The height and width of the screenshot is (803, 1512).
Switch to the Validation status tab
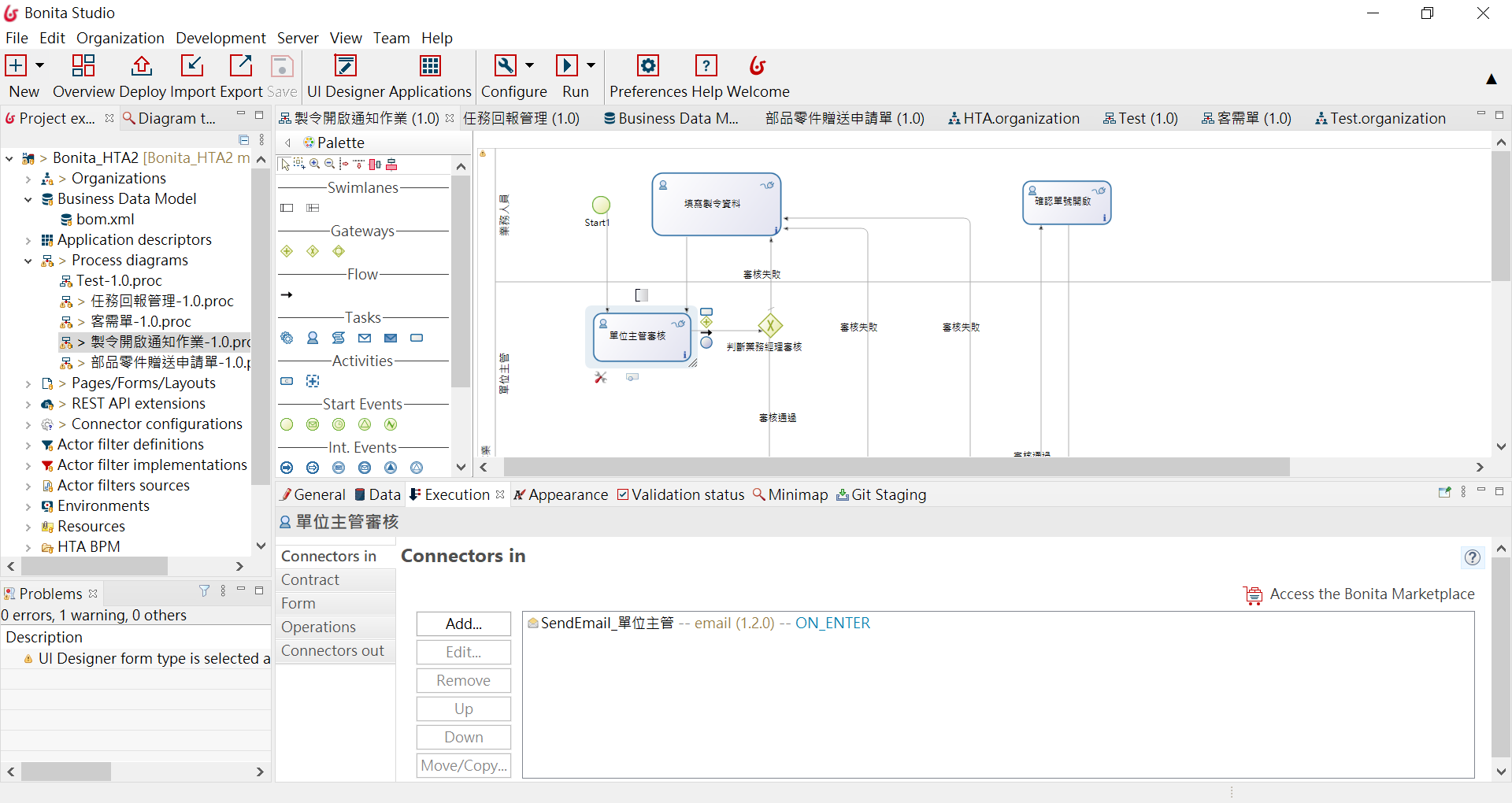[x=681, y=494]
